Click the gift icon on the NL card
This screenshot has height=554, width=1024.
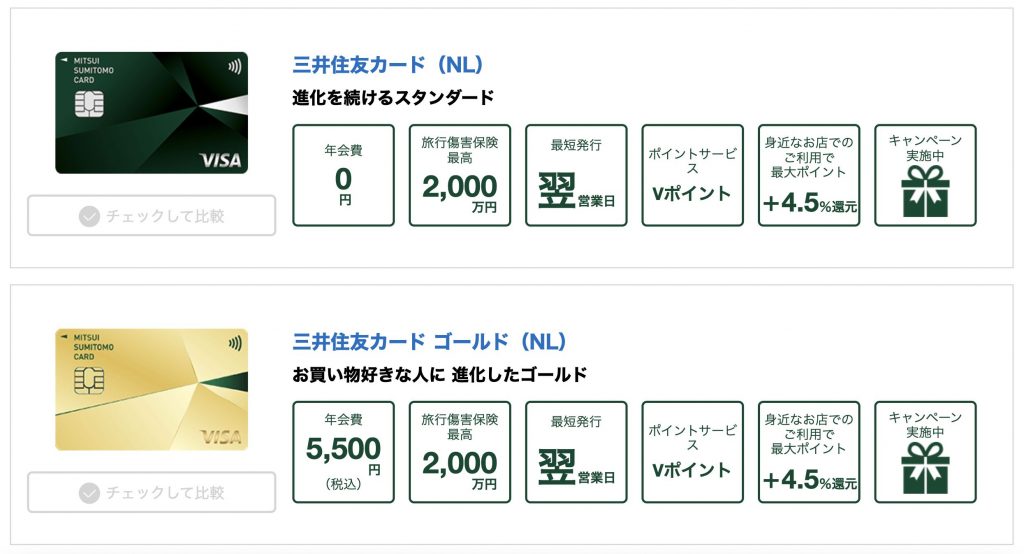924,191
